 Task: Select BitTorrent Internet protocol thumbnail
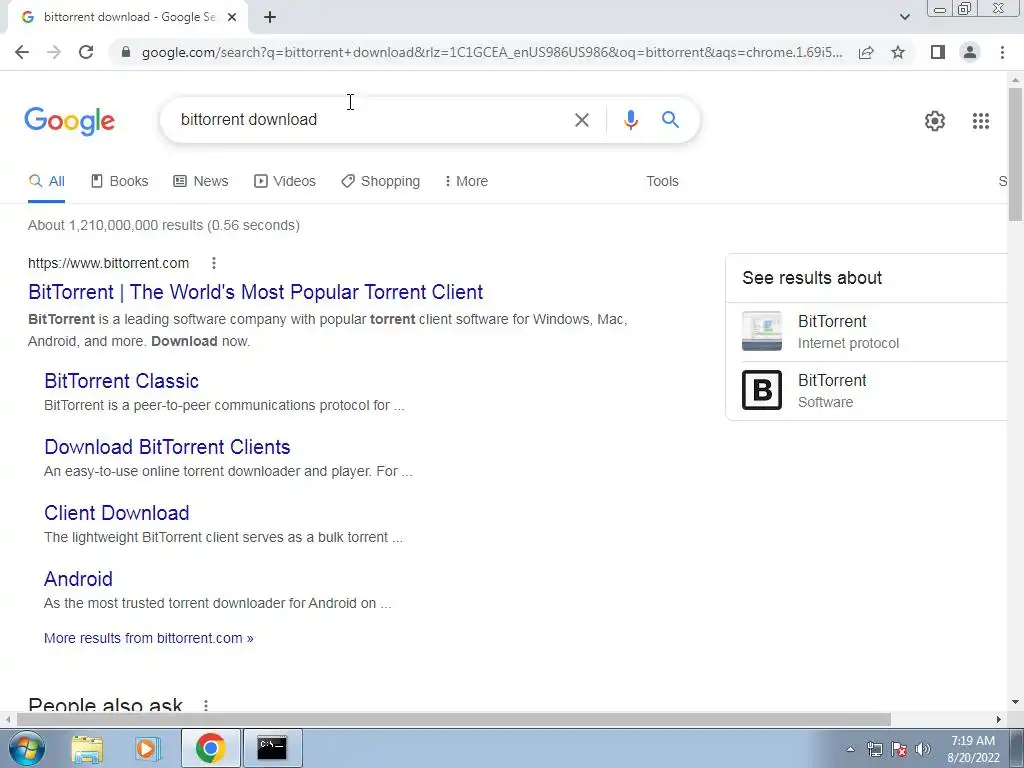(761, 331)
